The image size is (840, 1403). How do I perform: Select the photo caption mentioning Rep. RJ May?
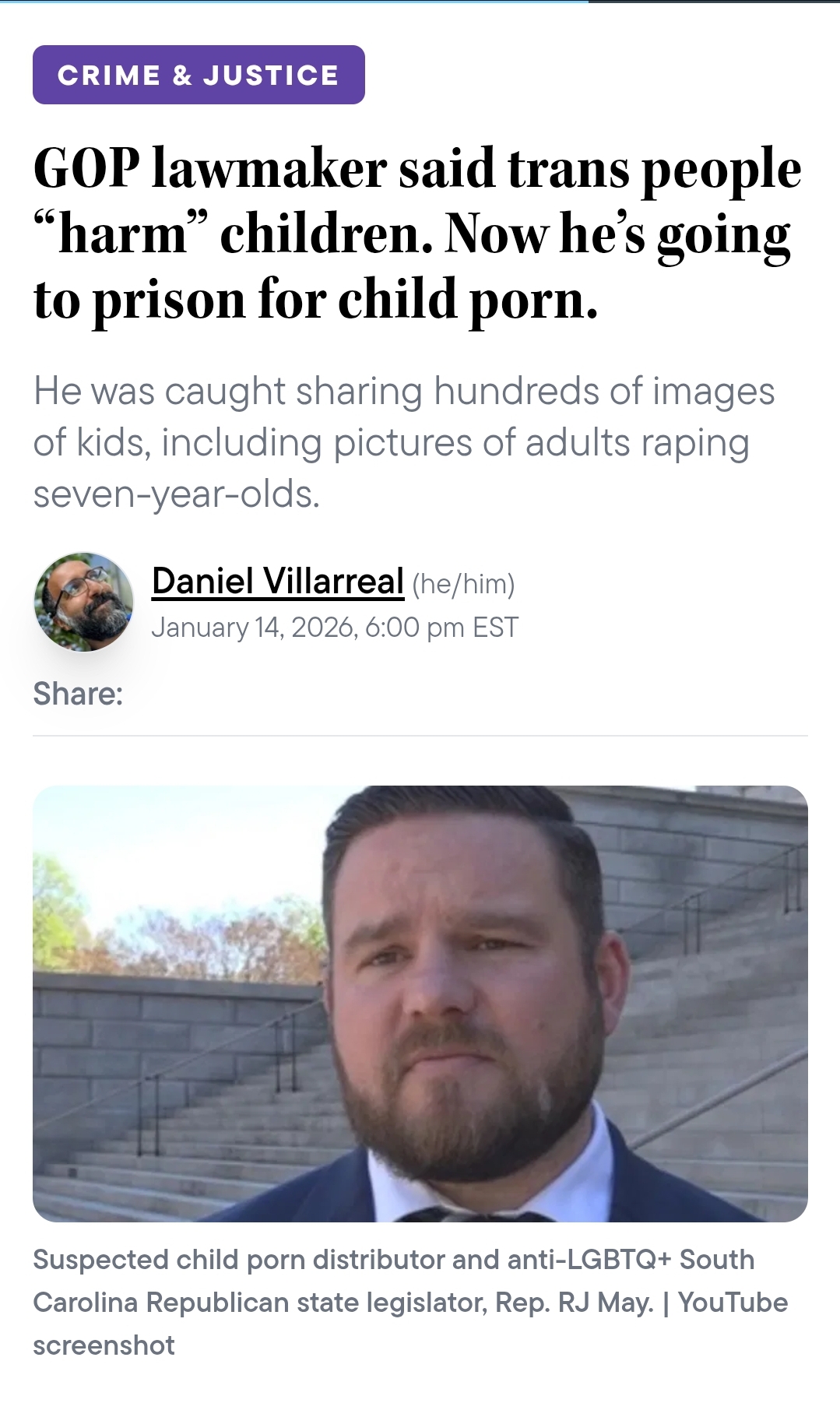pyautogui.click(x=409, y=1302)
